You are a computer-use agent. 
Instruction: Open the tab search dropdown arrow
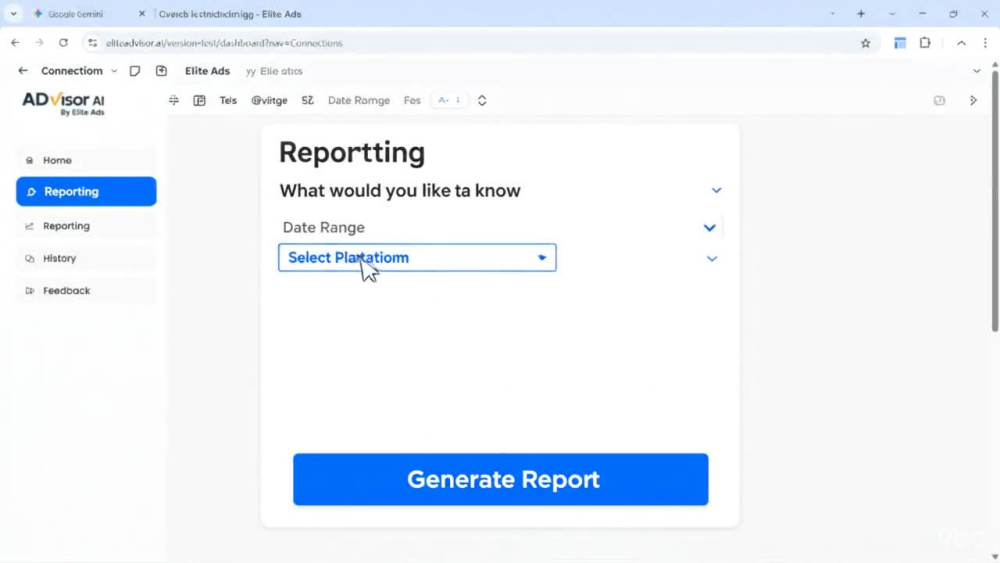pos(13,13)
